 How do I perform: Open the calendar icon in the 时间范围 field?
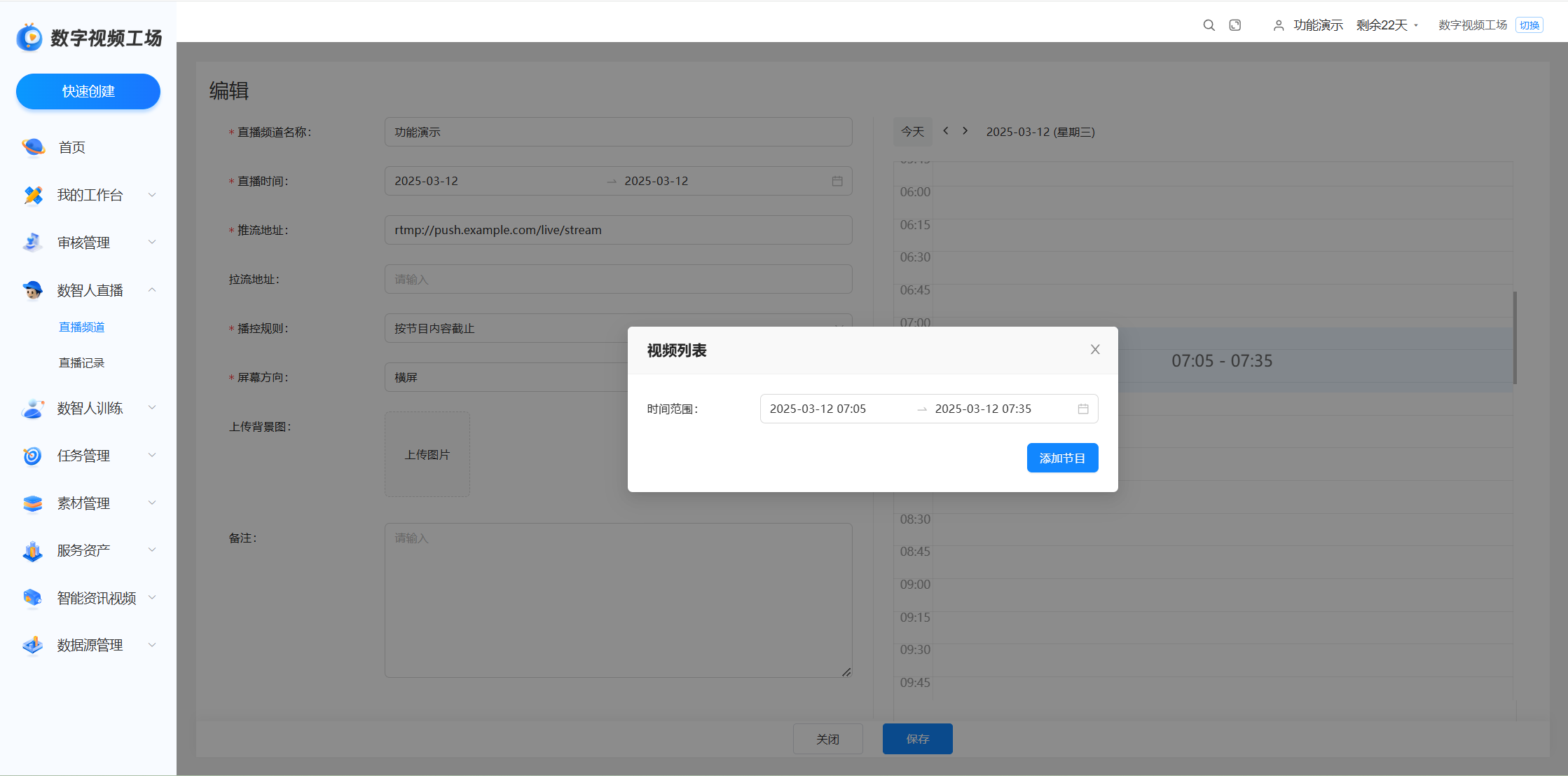pos(1083,409)
